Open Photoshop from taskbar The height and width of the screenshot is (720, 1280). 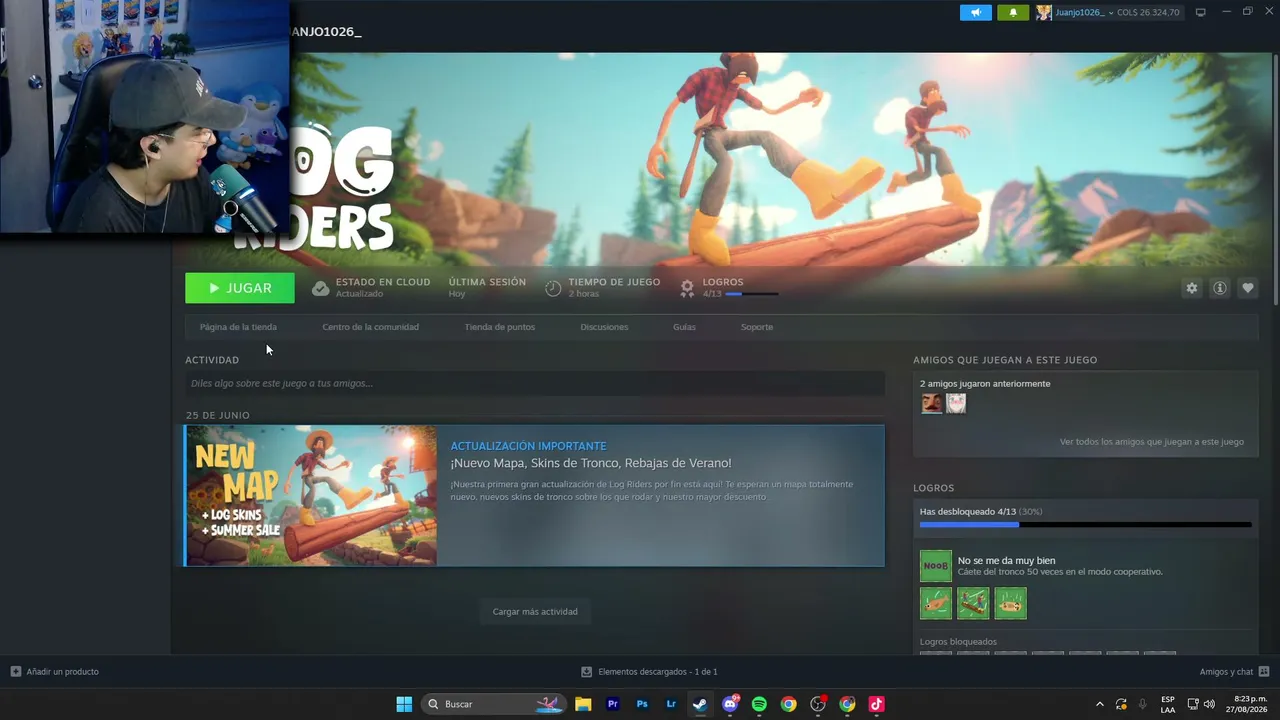(642, 704)
